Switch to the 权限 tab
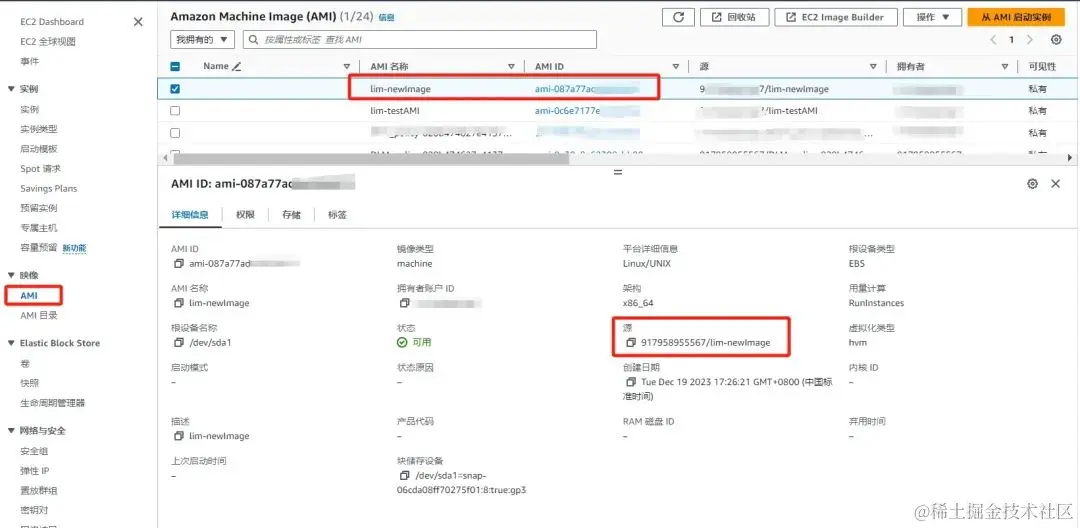The image size is (1080, 528). point(245,215)
